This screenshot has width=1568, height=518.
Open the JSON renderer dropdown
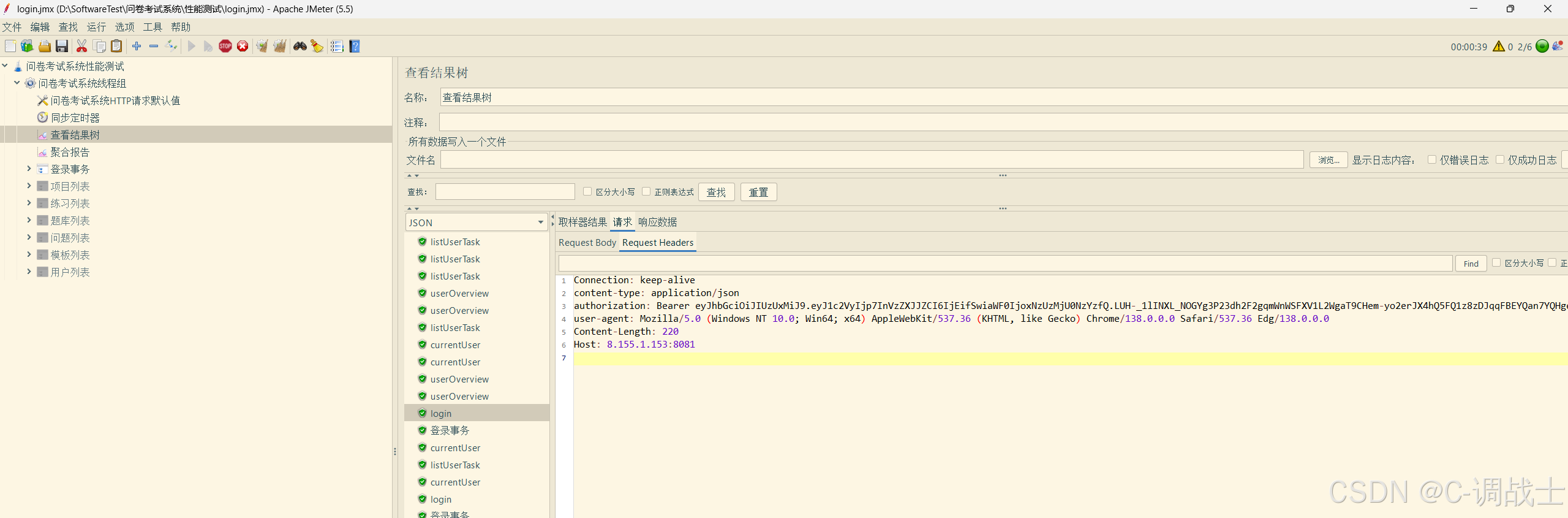tap(476, 223)
